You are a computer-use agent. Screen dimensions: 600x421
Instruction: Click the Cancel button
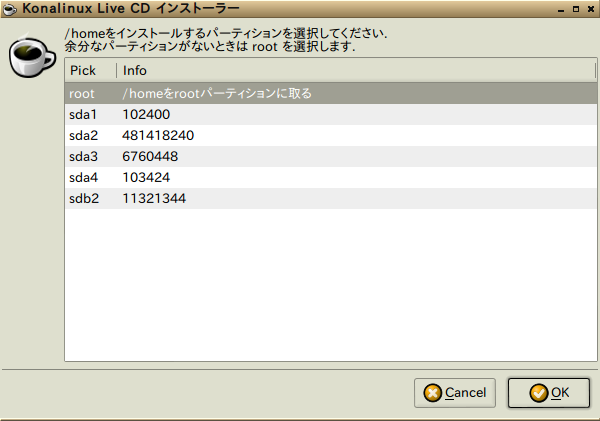click(x=455, y=393)
